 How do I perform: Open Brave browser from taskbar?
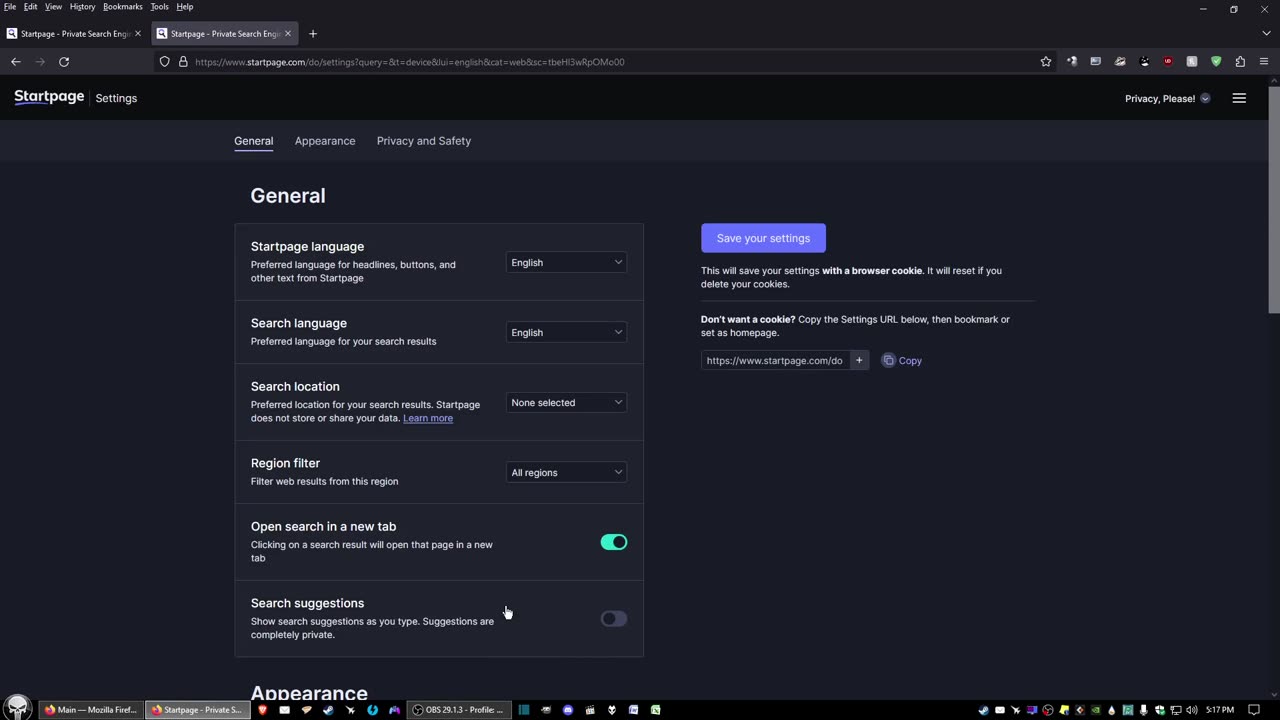263,710
